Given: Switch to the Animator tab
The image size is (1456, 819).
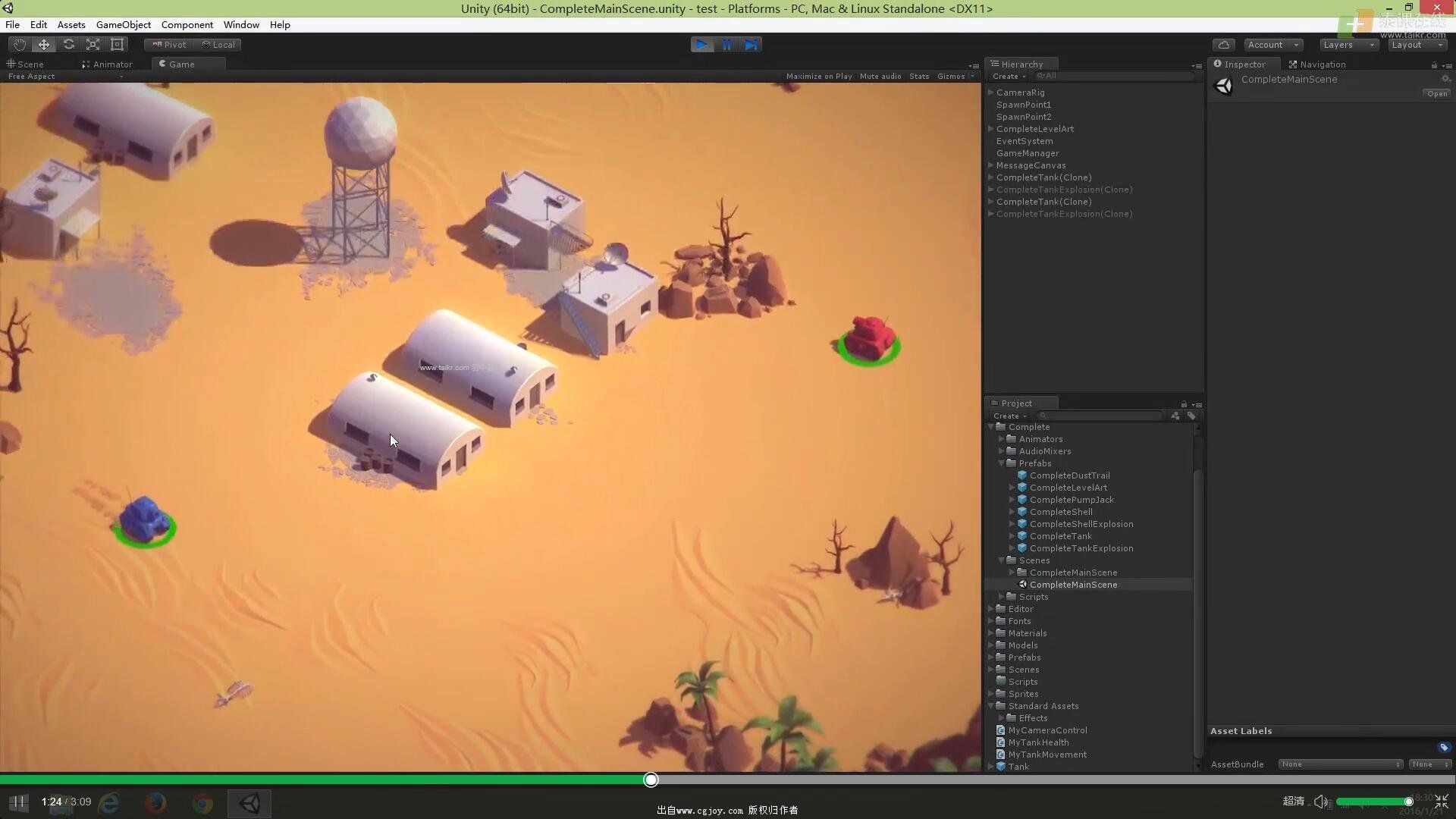Looking at the screenshot, I should point(108,64).
